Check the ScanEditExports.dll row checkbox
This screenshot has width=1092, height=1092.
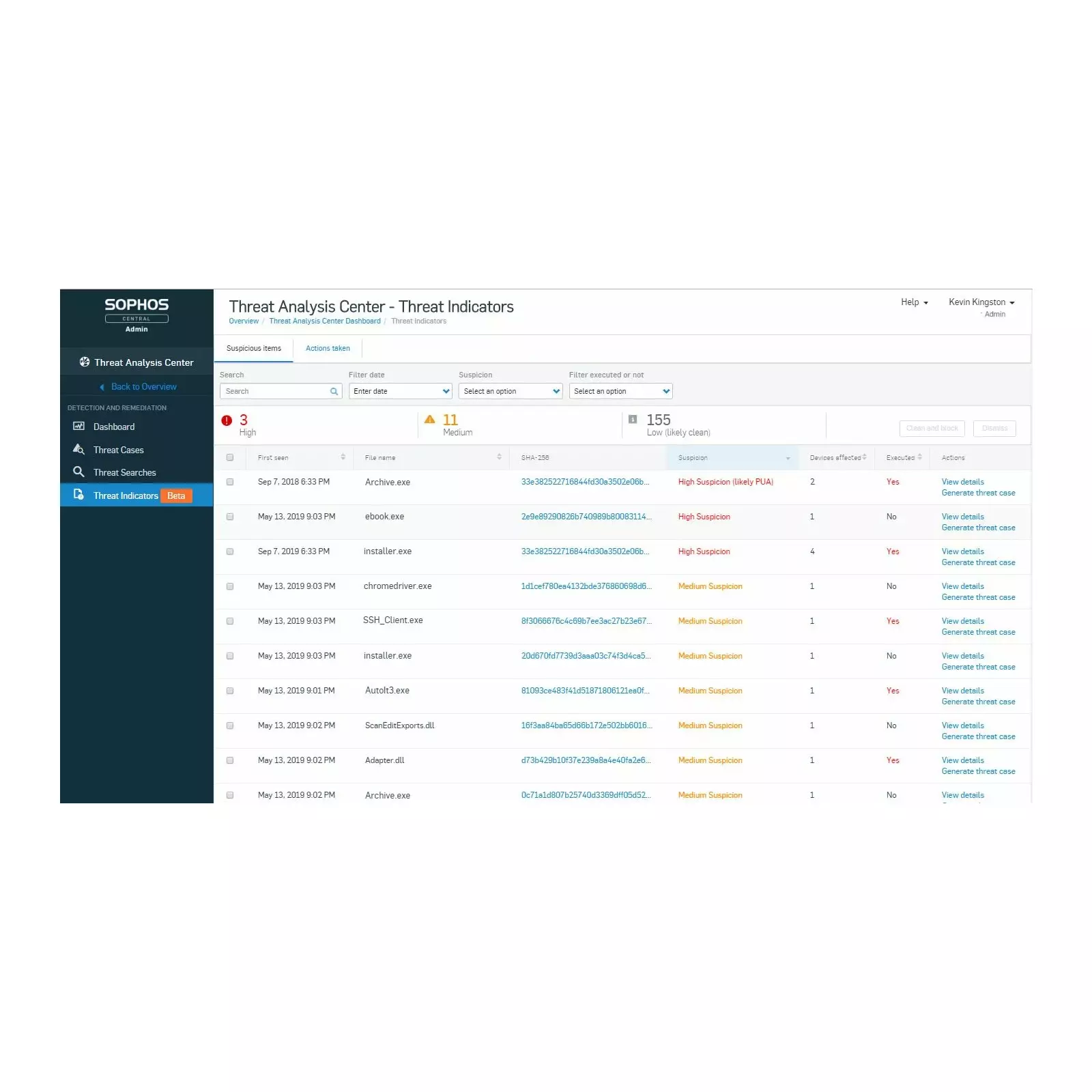(230, 725)
